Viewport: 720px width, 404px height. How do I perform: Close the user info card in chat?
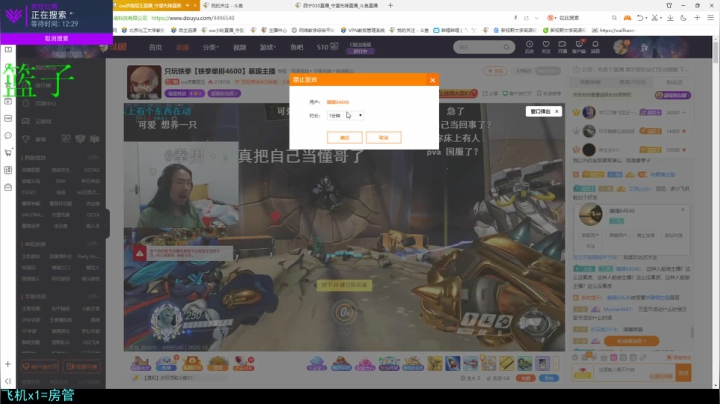click(x=683, y=209)
